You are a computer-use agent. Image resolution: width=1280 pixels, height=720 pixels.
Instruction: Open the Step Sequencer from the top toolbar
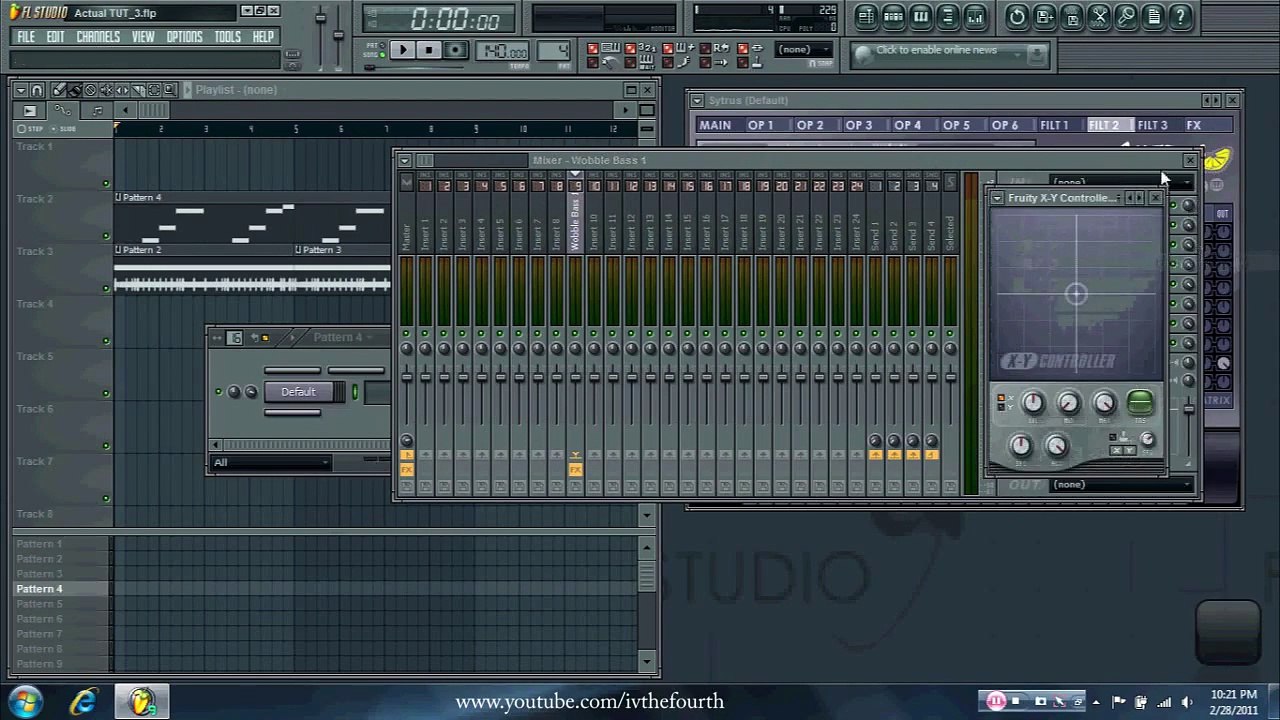tap(894, 17)
